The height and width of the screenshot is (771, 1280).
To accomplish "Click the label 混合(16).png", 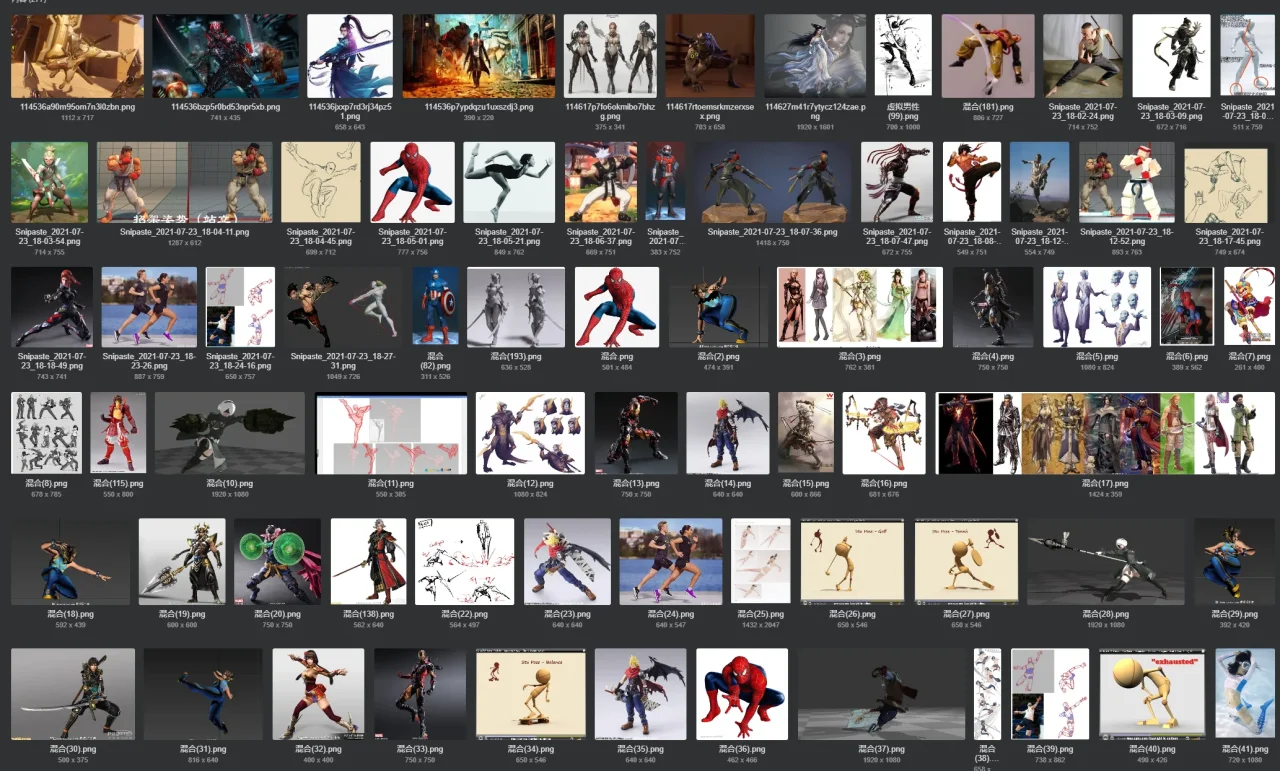I will [884, 483].
